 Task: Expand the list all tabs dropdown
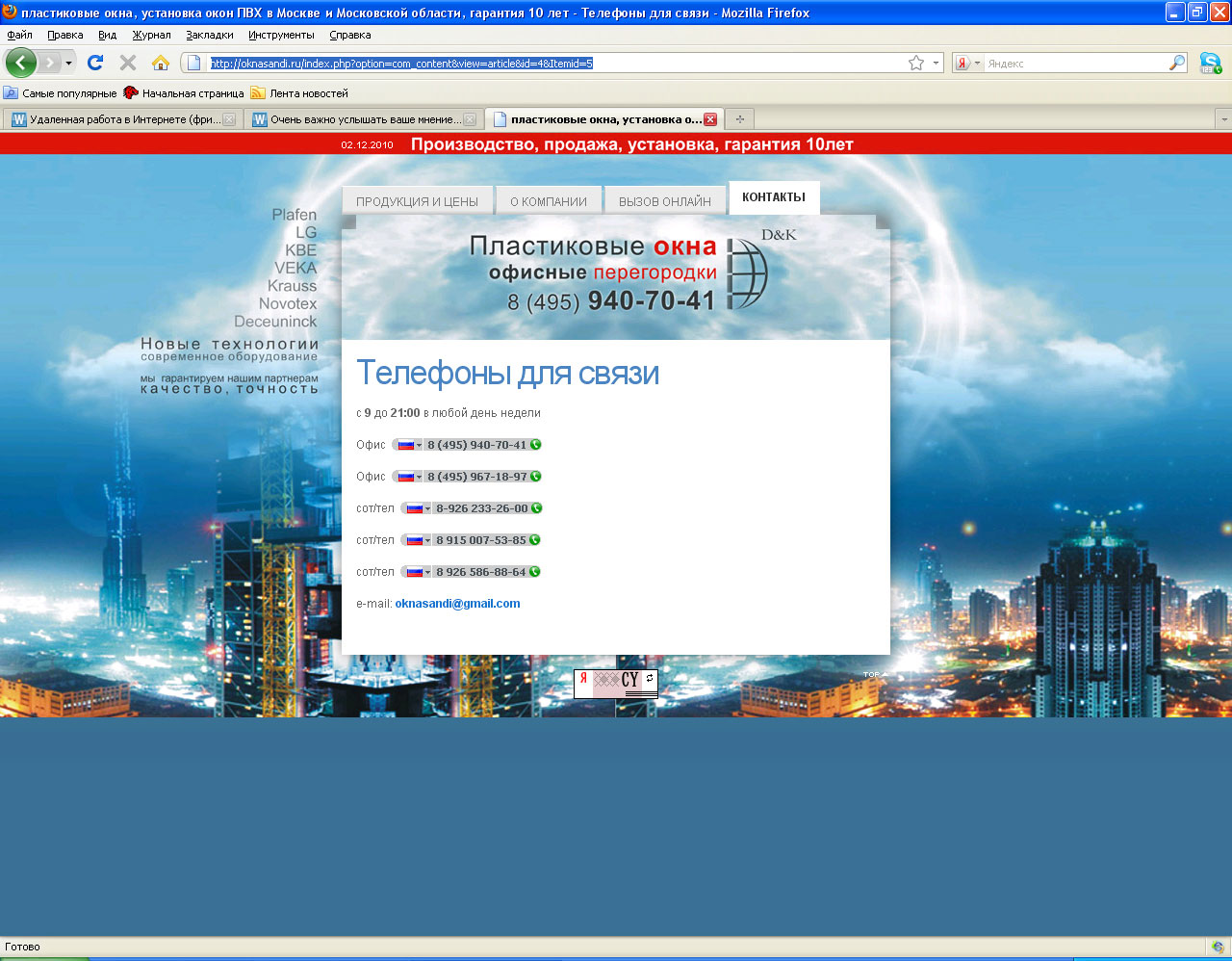coord(1223,119)
